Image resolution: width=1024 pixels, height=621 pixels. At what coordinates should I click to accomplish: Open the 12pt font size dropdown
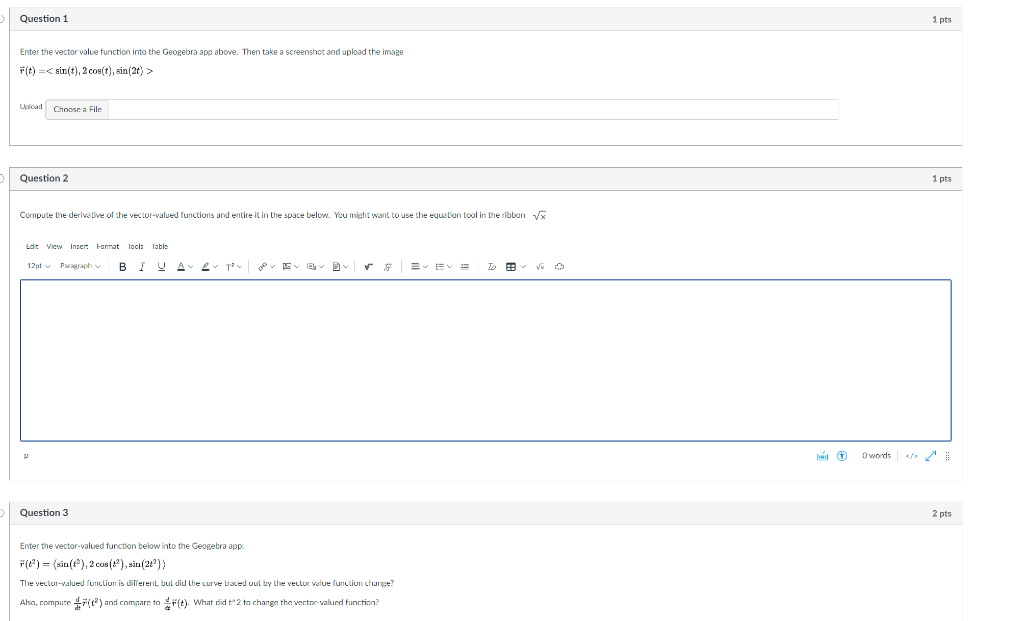tap(39, 266)
